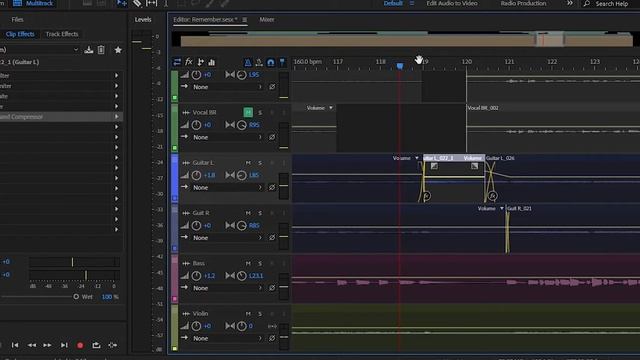Toggle the snapping magnet icon

click(271, 62)
